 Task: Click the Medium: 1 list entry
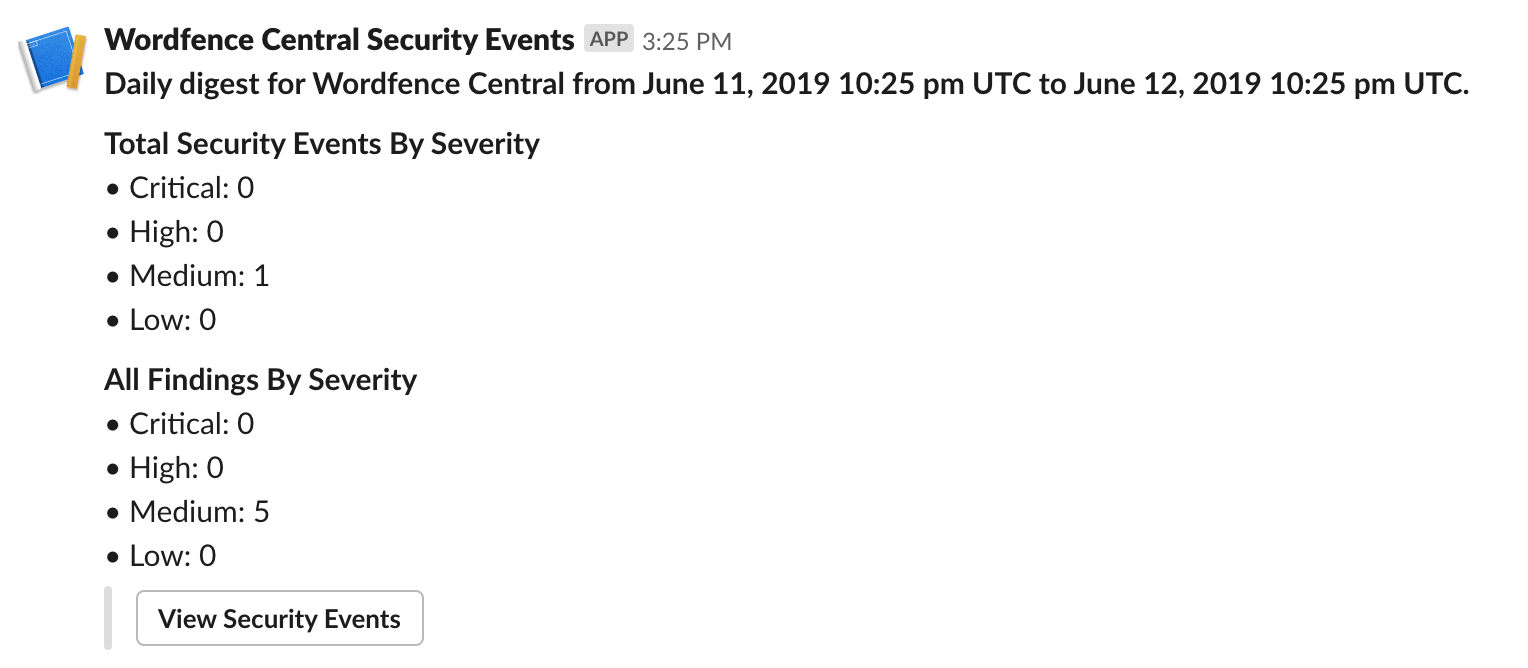point(199,276)
